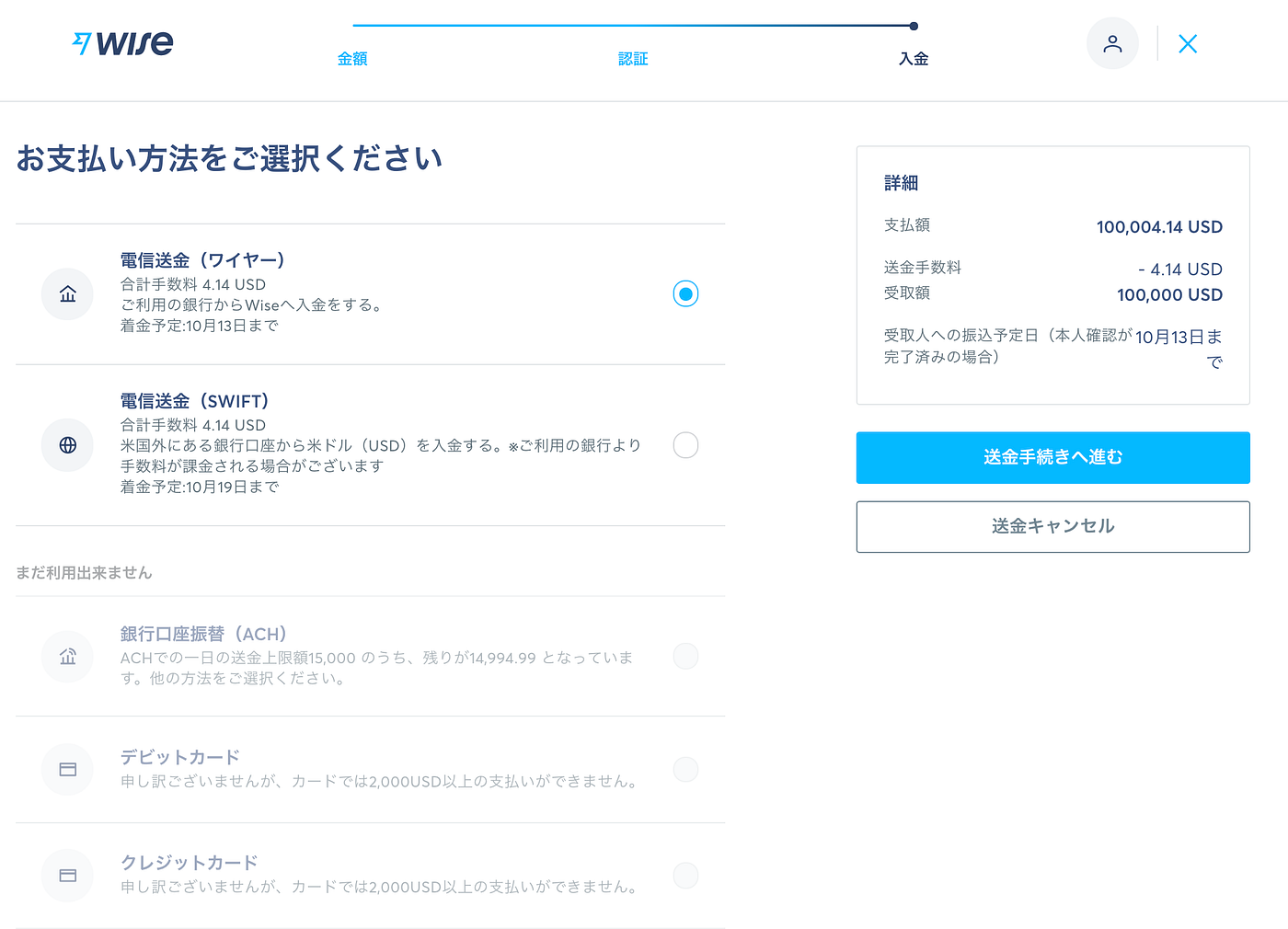The height and width of the screenshot is (929, 1288).
Task: Click the debit card 2,000USD limit message
Action: (381, 782)
